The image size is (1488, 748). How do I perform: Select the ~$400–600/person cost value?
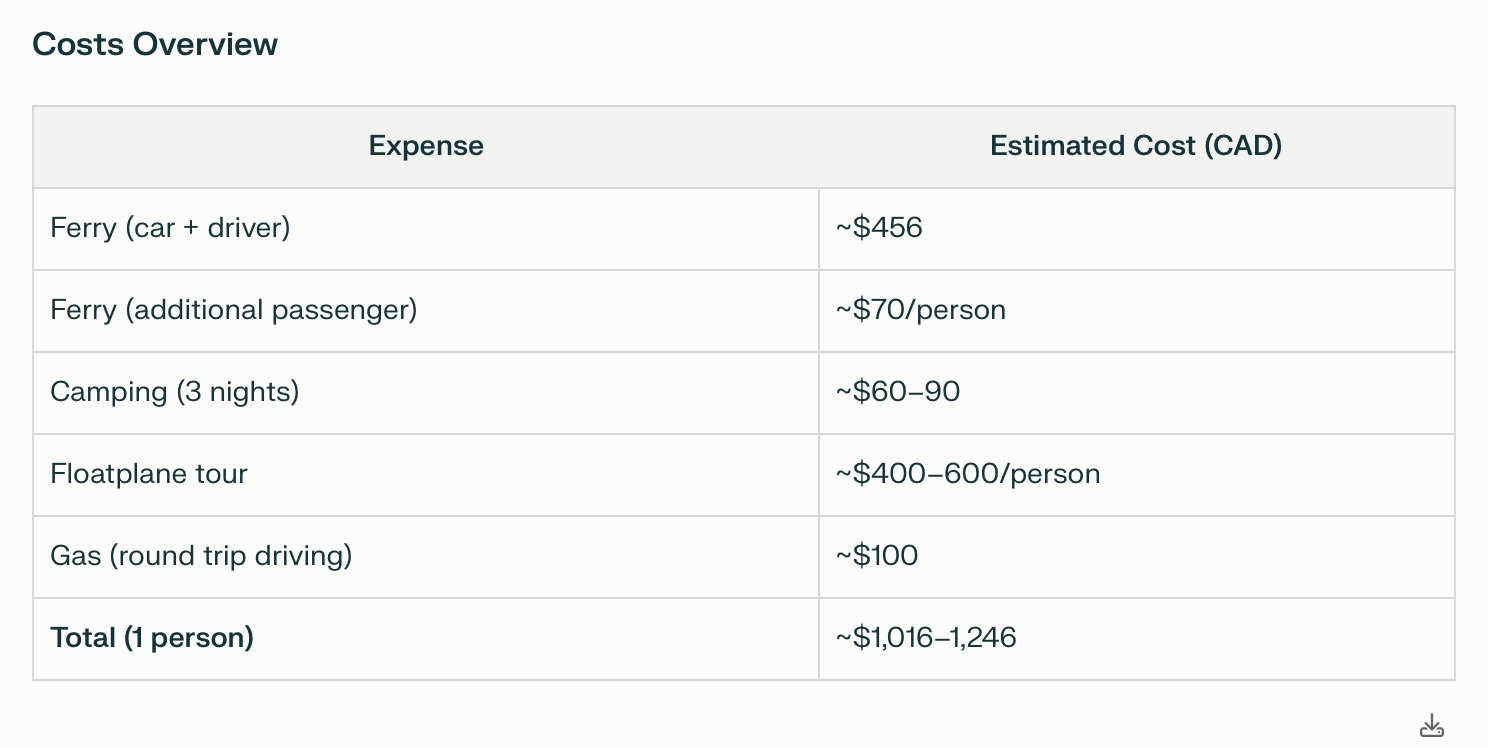point(968,474)
